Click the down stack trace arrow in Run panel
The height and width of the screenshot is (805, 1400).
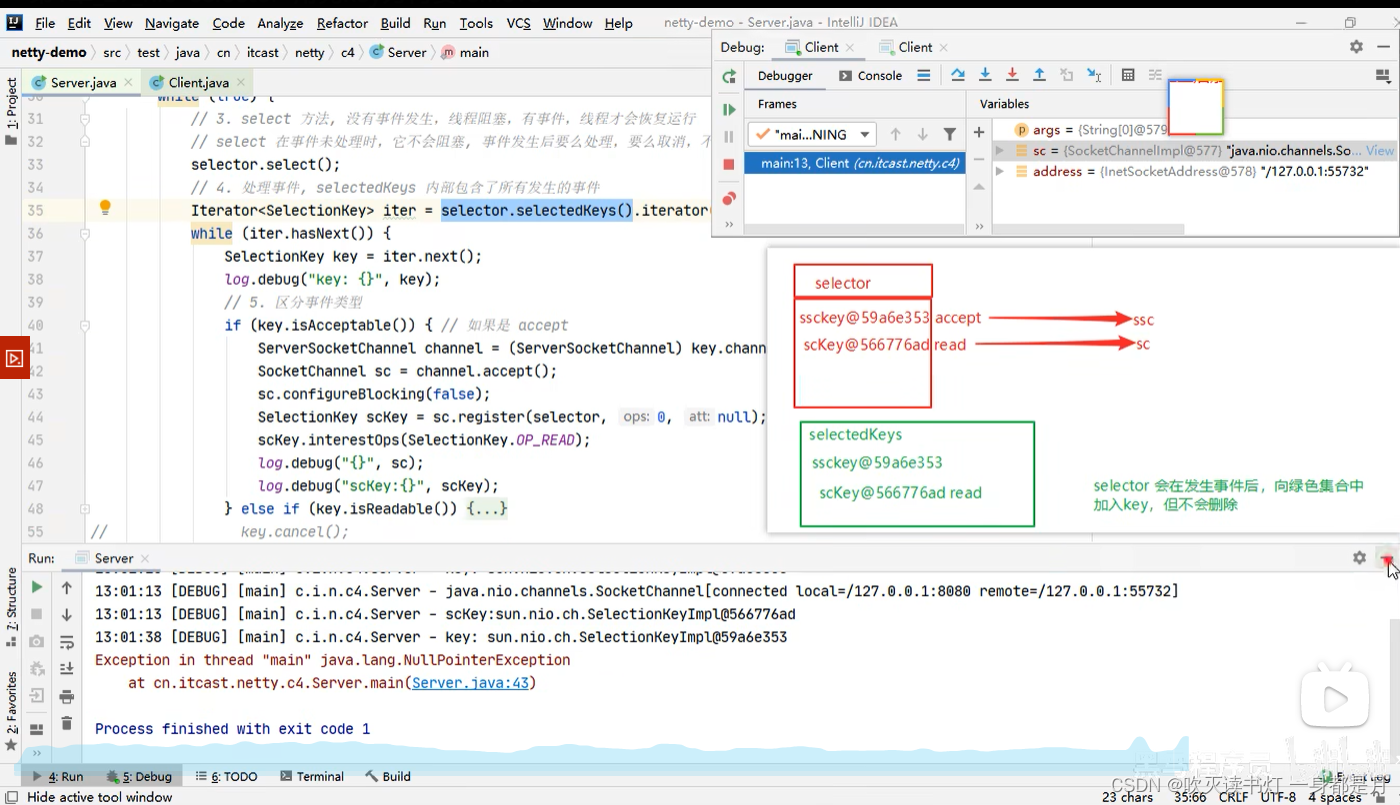pos(67,614)
